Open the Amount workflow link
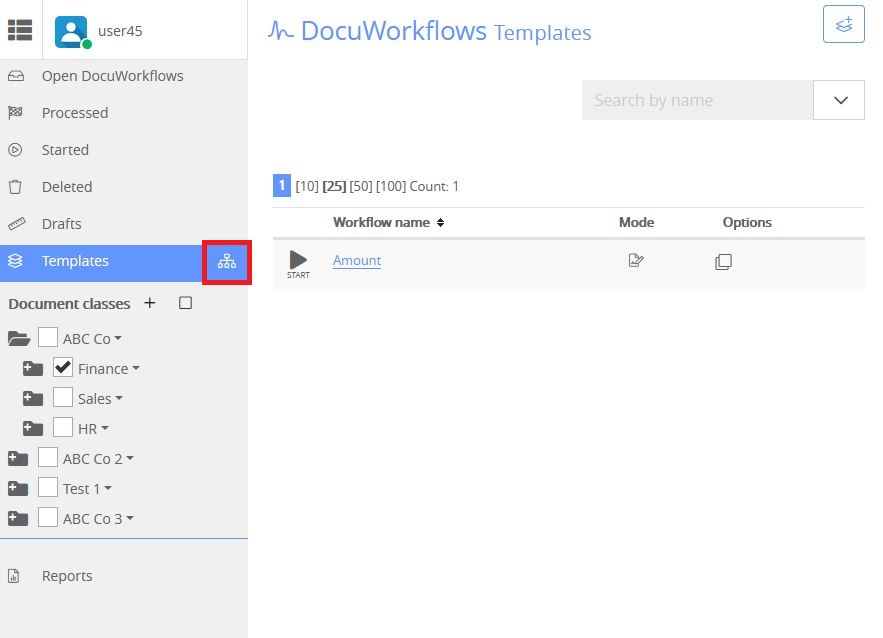 click(357, 260)
